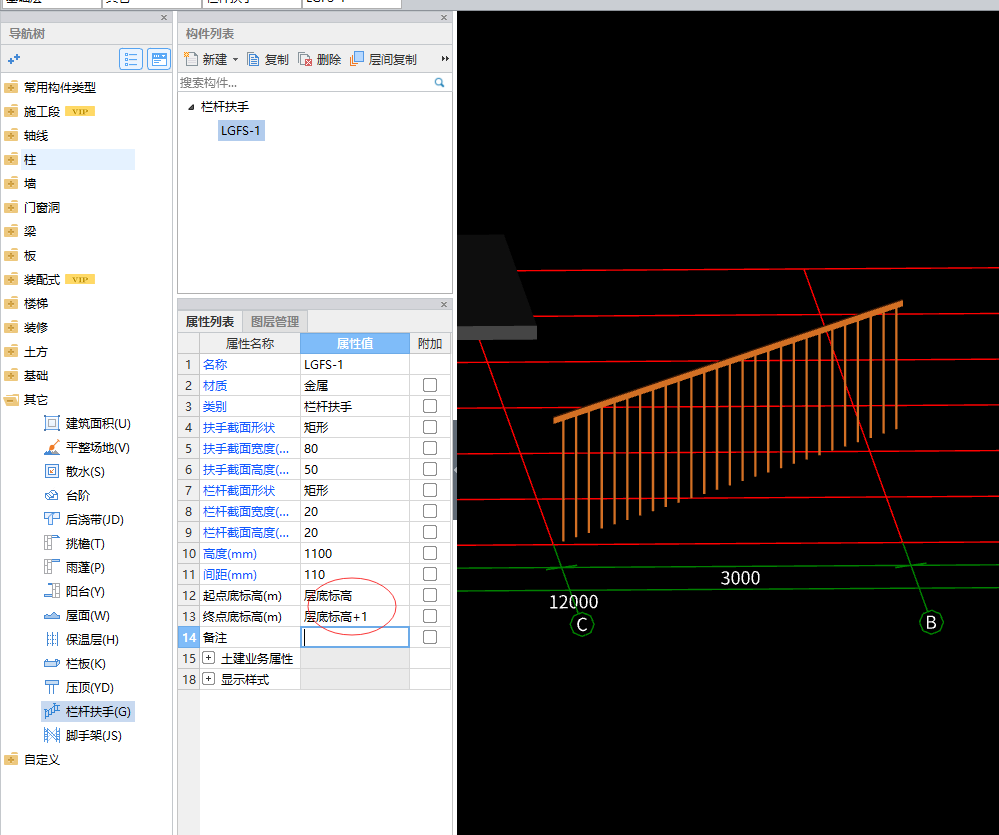The image size is (999, 835).
Task: Expand 门窗洞 folder in tree
Action: coord(11,208)
